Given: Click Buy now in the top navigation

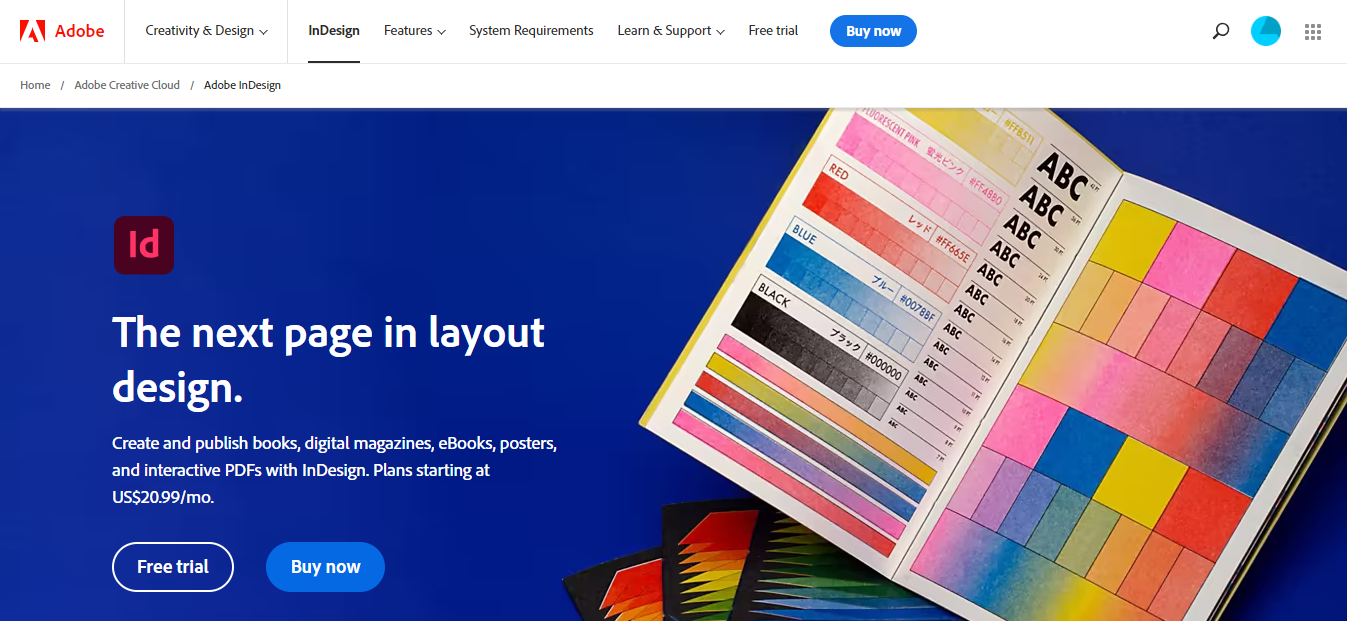Looking at the screenshot, I should click(873, 31).
